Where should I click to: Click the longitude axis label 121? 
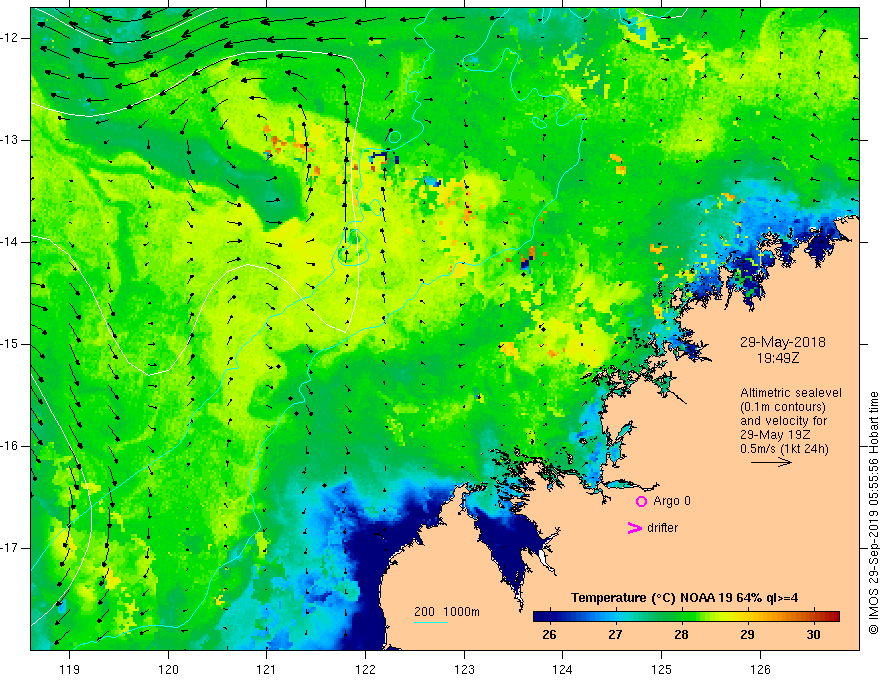pos(267,669)
